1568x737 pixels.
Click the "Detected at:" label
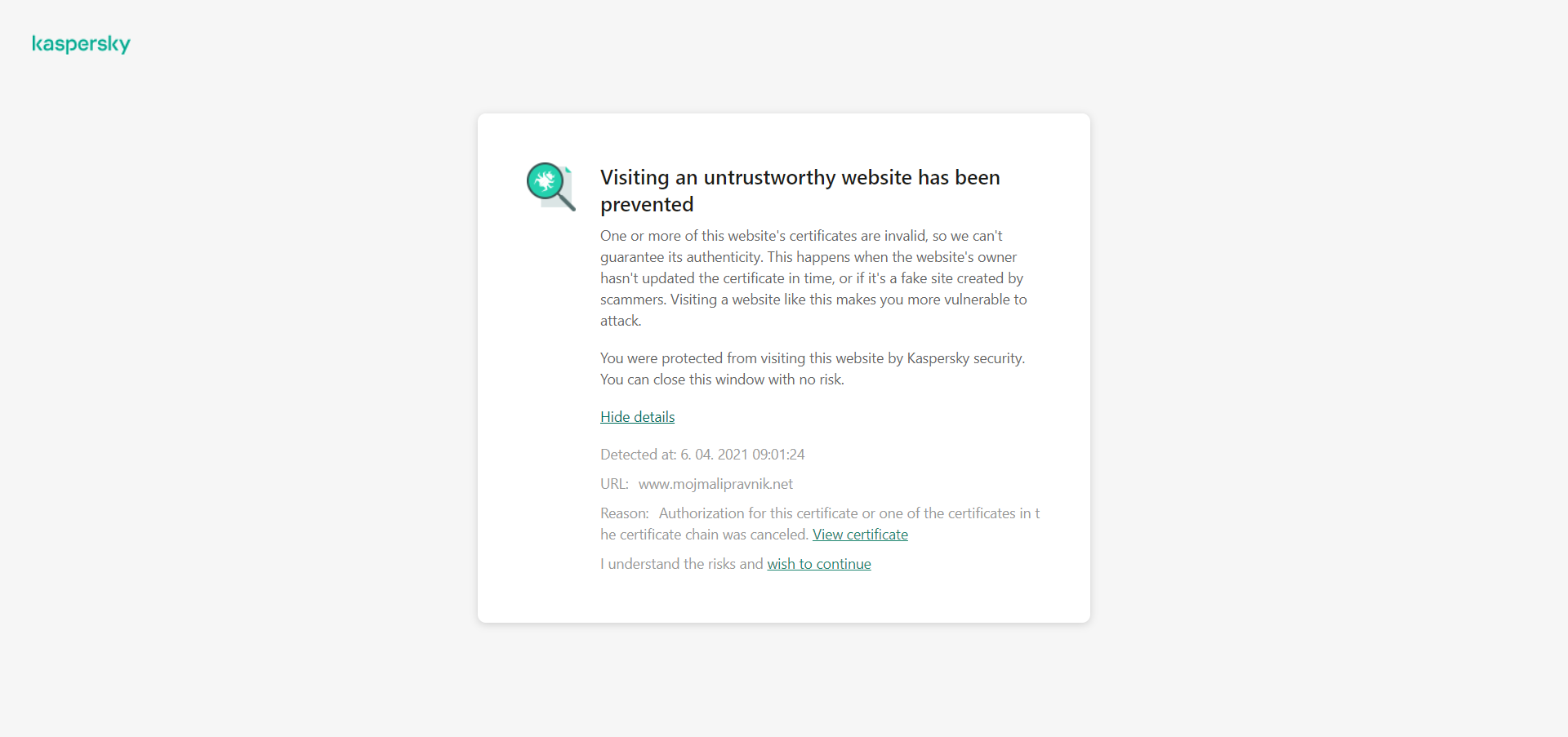tap(638, 455)
